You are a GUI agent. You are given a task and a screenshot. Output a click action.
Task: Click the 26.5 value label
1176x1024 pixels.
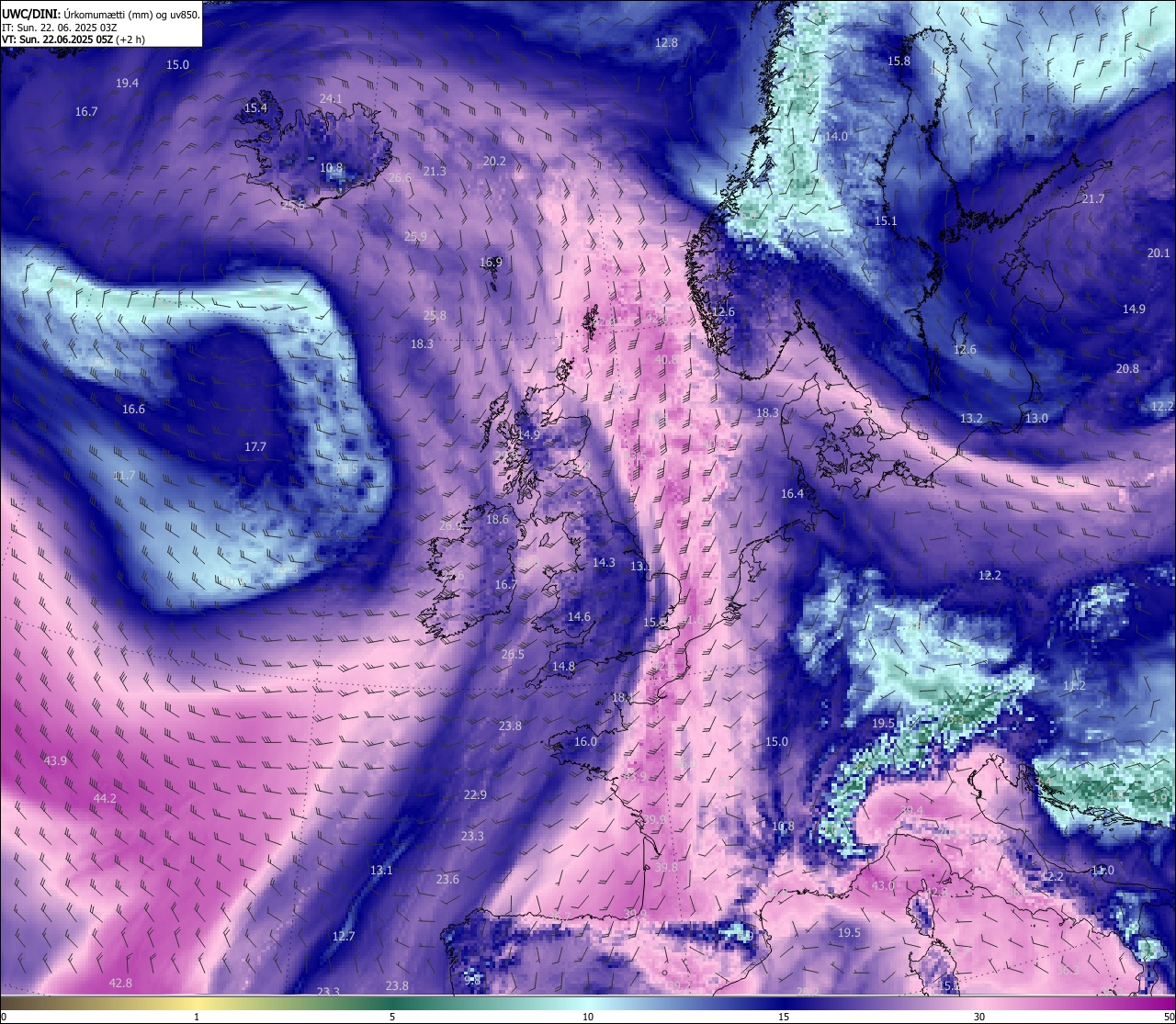514,655
